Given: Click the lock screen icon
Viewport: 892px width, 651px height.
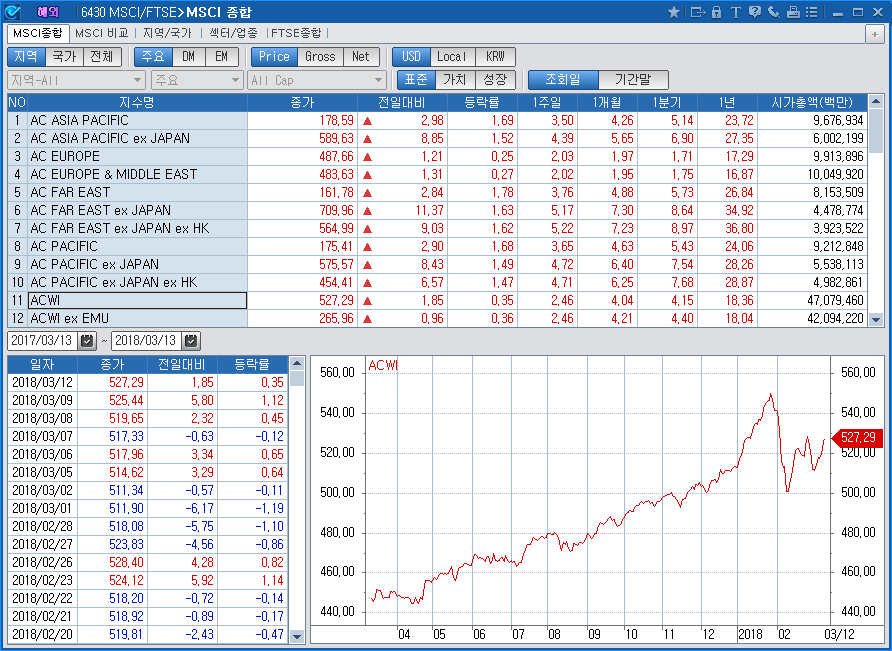Looking at the screenshot, I should tap(716, 12).
